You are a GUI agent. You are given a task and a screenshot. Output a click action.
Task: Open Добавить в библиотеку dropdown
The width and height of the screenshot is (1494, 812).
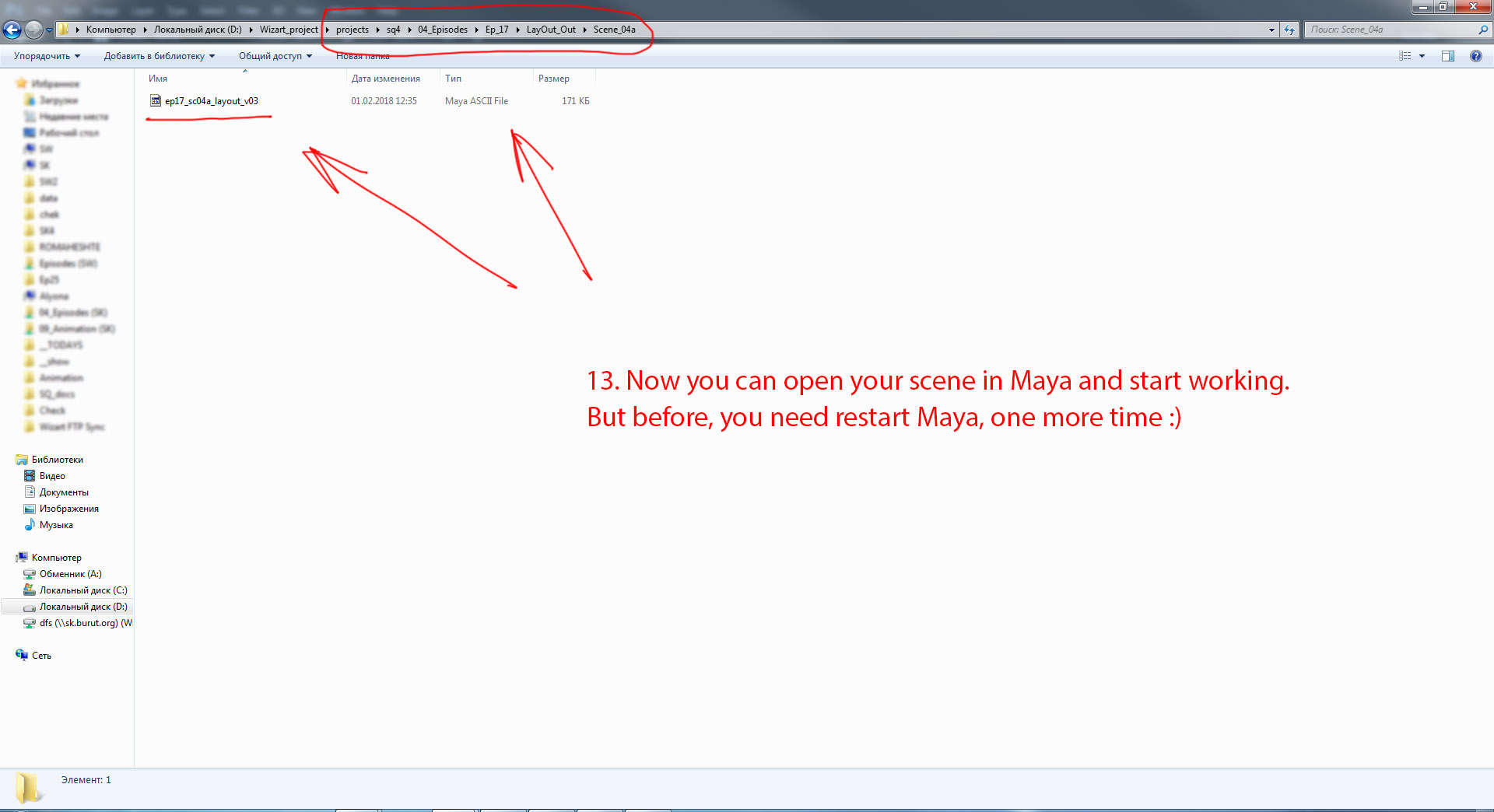pos(159,56)
